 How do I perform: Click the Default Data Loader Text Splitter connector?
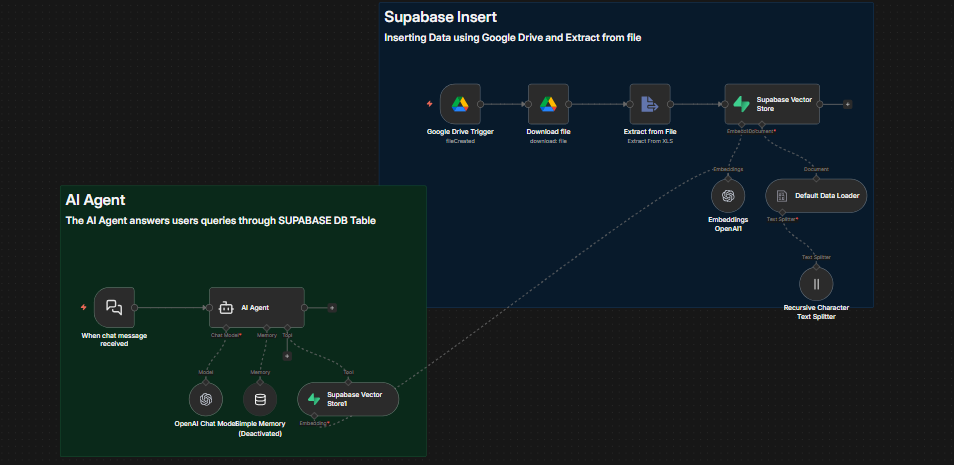(782, 212)
